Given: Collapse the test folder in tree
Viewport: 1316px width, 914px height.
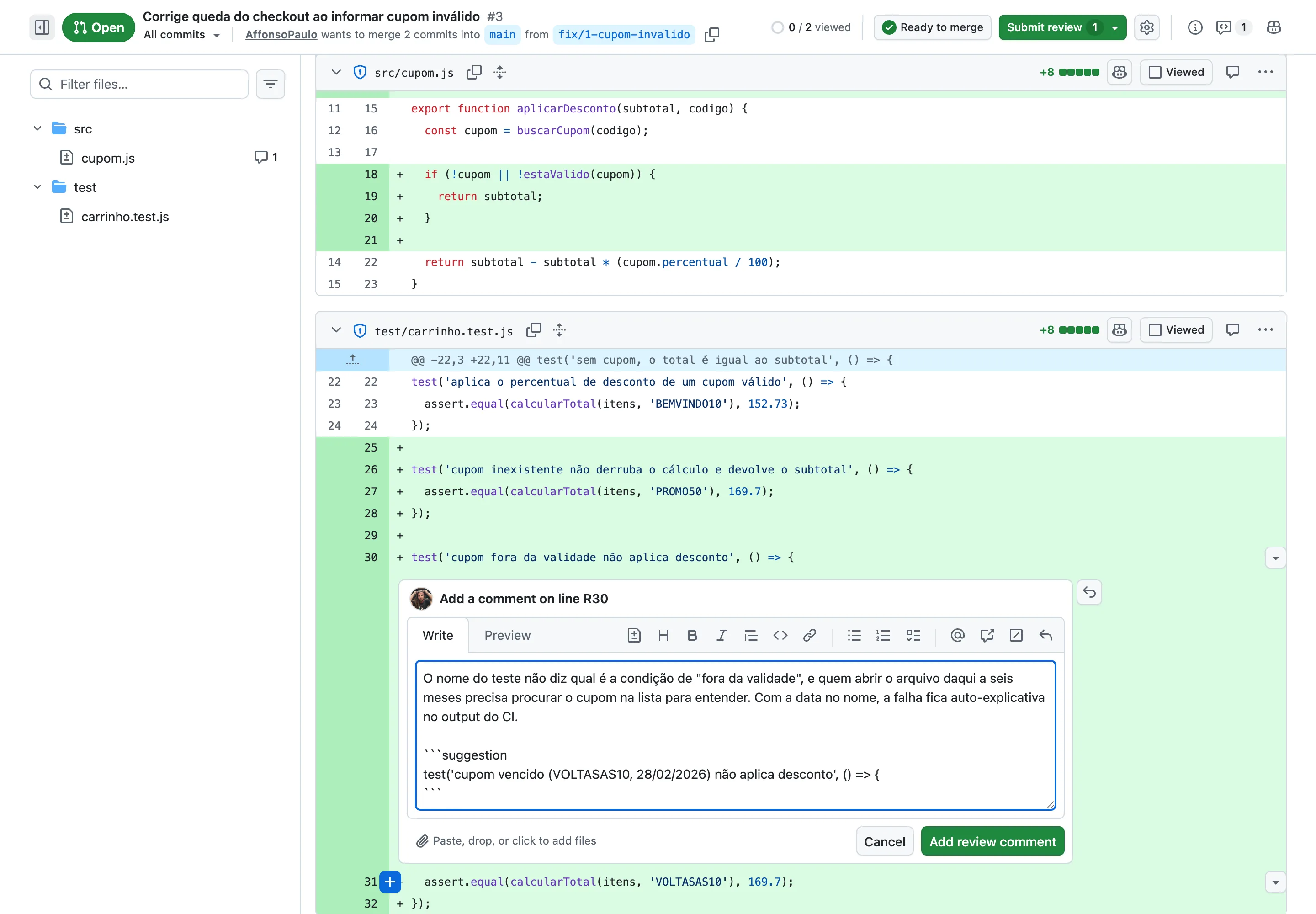Looking at the screenshot, I should 37,187.
